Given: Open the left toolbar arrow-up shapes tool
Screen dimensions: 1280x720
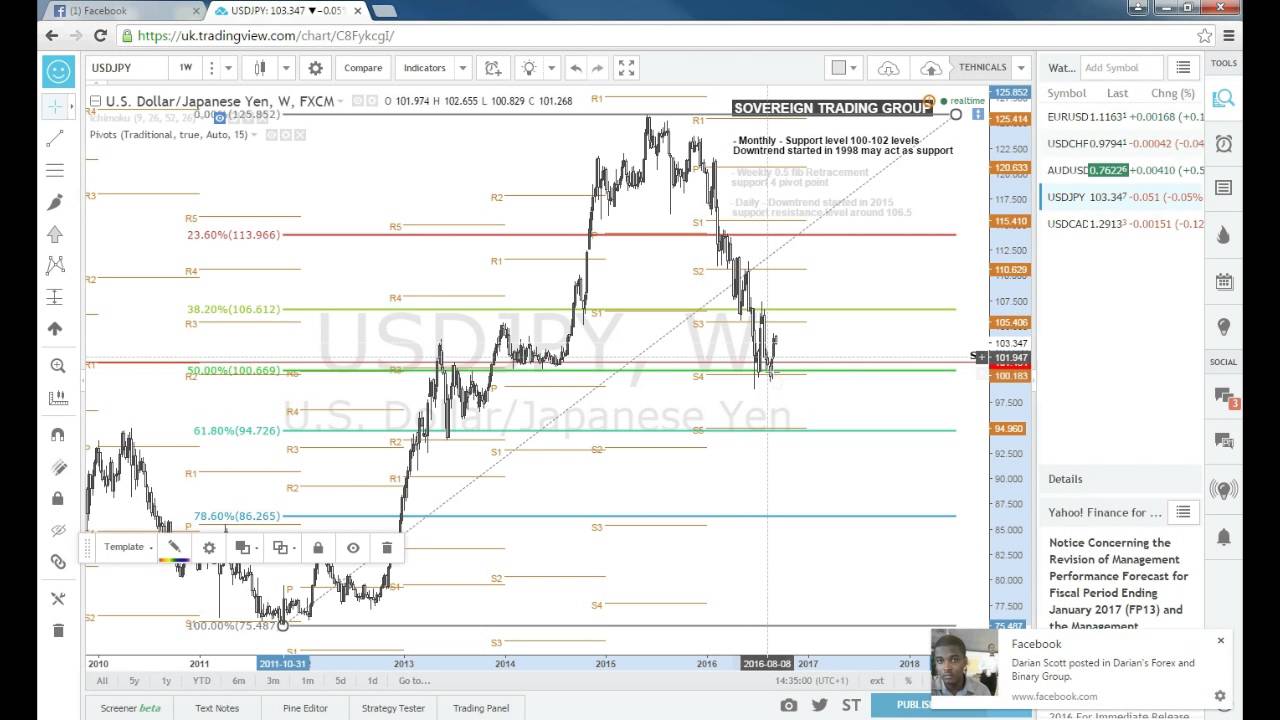Looking at the screenshot, I should [55, 234].
